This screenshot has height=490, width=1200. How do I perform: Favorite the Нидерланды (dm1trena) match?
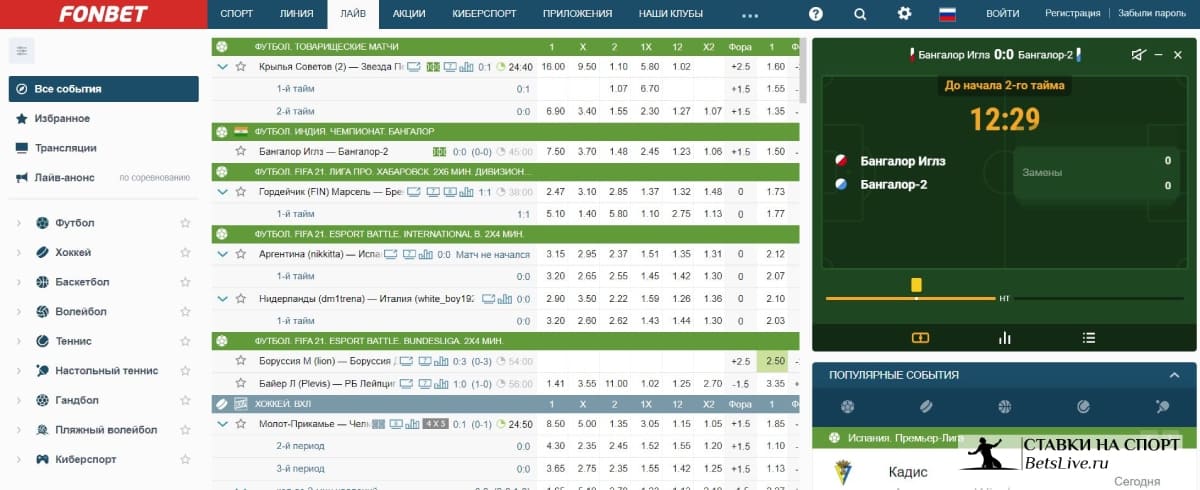pos(240,298)
